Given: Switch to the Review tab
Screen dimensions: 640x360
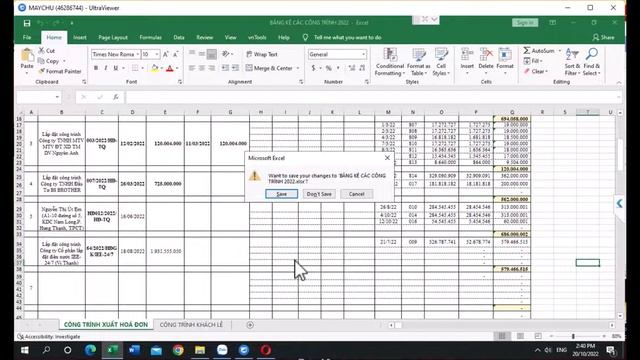Looking at the screenshot, I should pos(204,37).
